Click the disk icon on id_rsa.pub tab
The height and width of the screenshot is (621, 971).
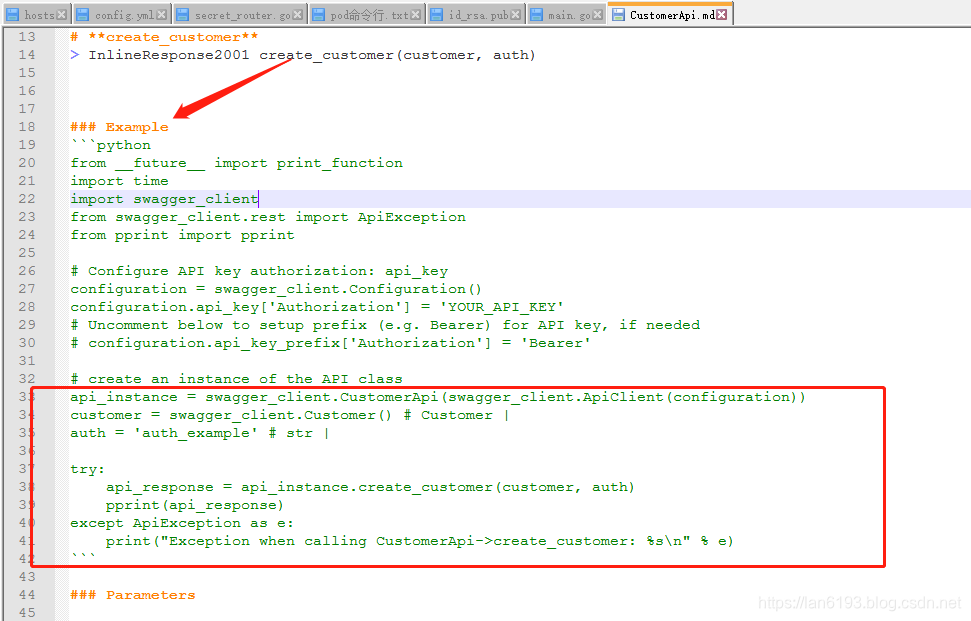click(437, 15)
